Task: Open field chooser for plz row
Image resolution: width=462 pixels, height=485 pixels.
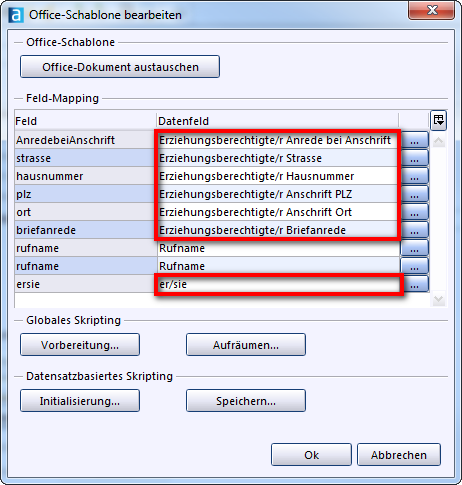Action: coord(414,194)
